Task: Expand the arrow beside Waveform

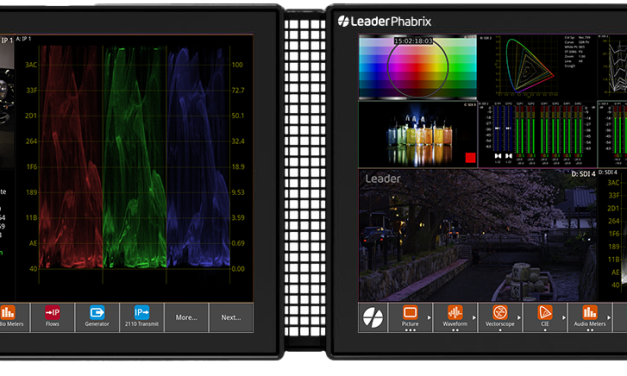Action: 474,318
